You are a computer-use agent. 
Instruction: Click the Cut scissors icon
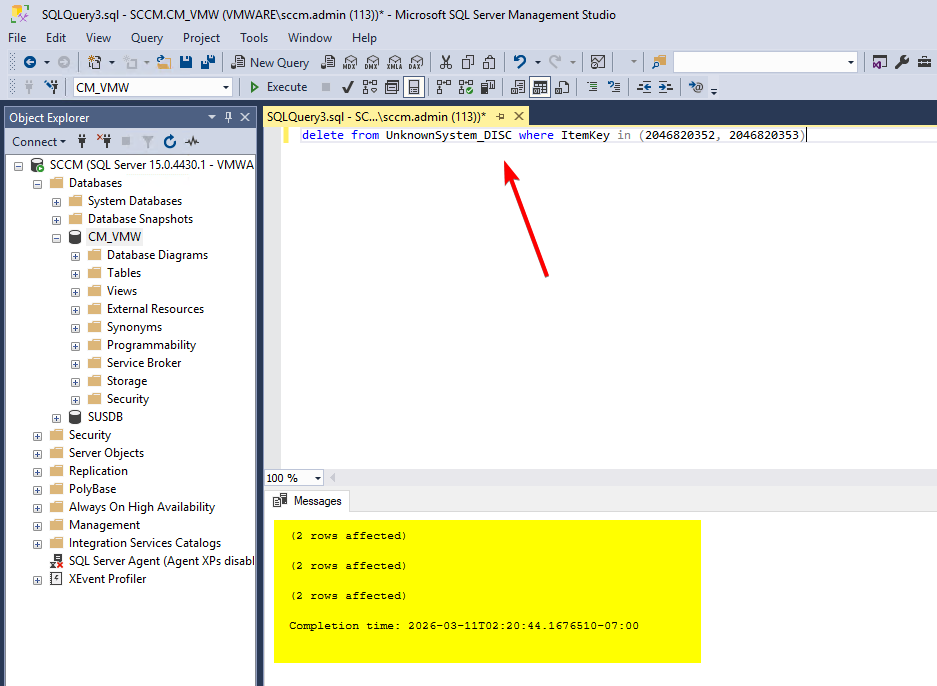tap(446, 62)
